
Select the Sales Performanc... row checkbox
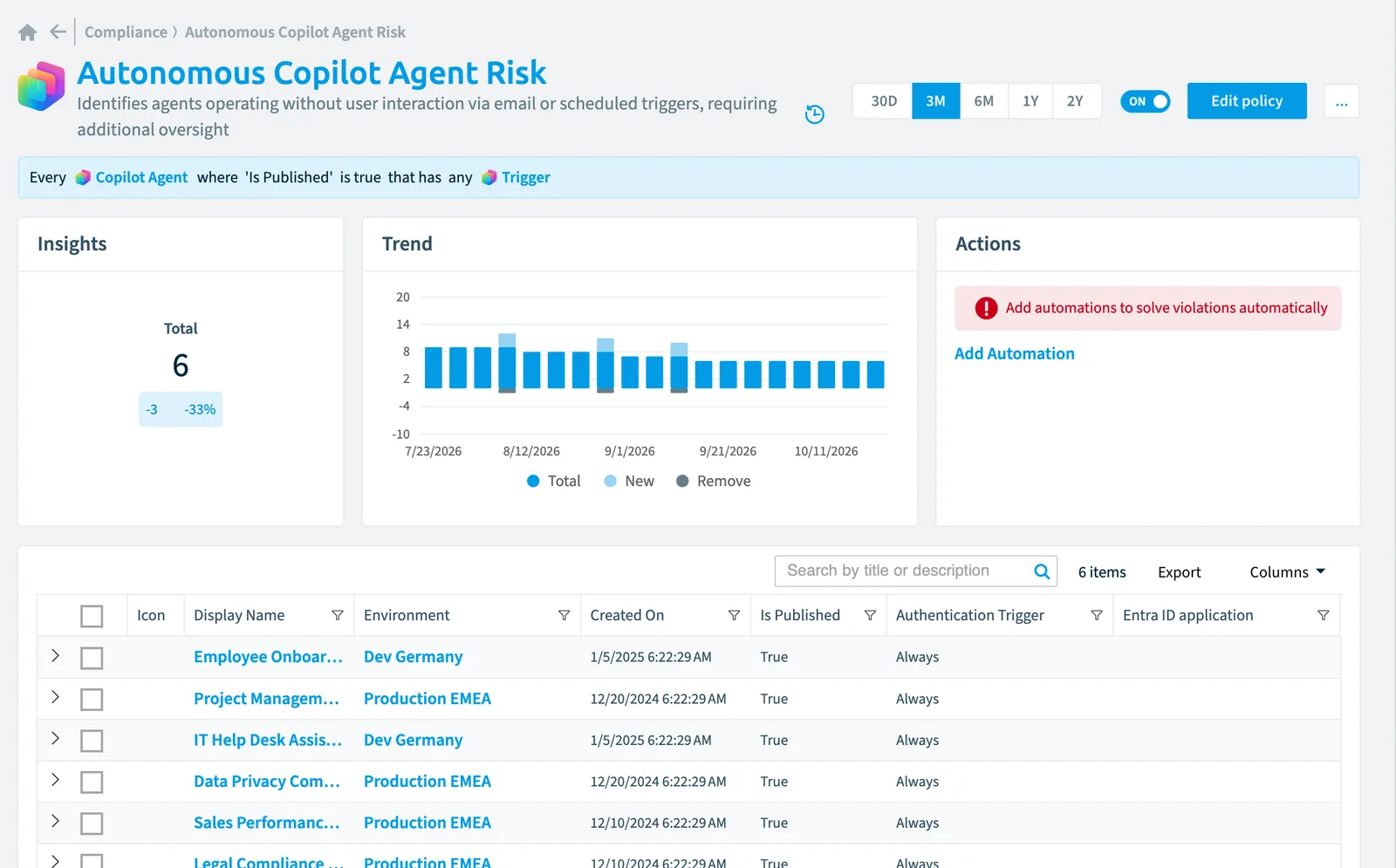pyautogui.click(x=92, y=824)
